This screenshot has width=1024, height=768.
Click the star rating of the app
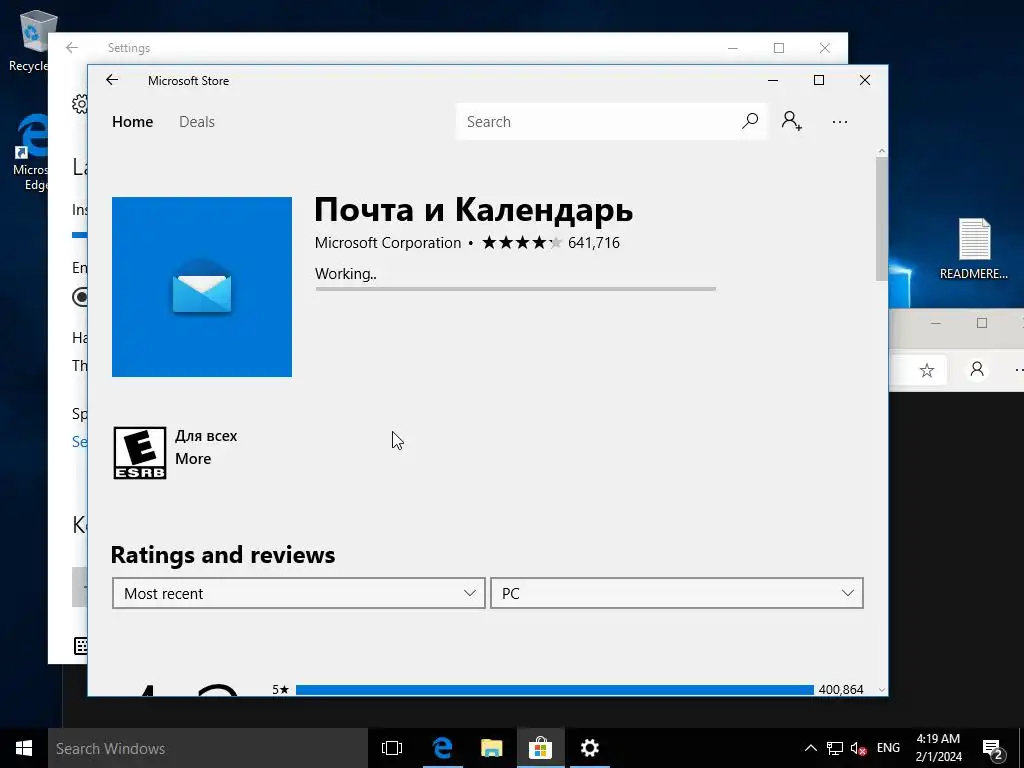coord(522,243)
